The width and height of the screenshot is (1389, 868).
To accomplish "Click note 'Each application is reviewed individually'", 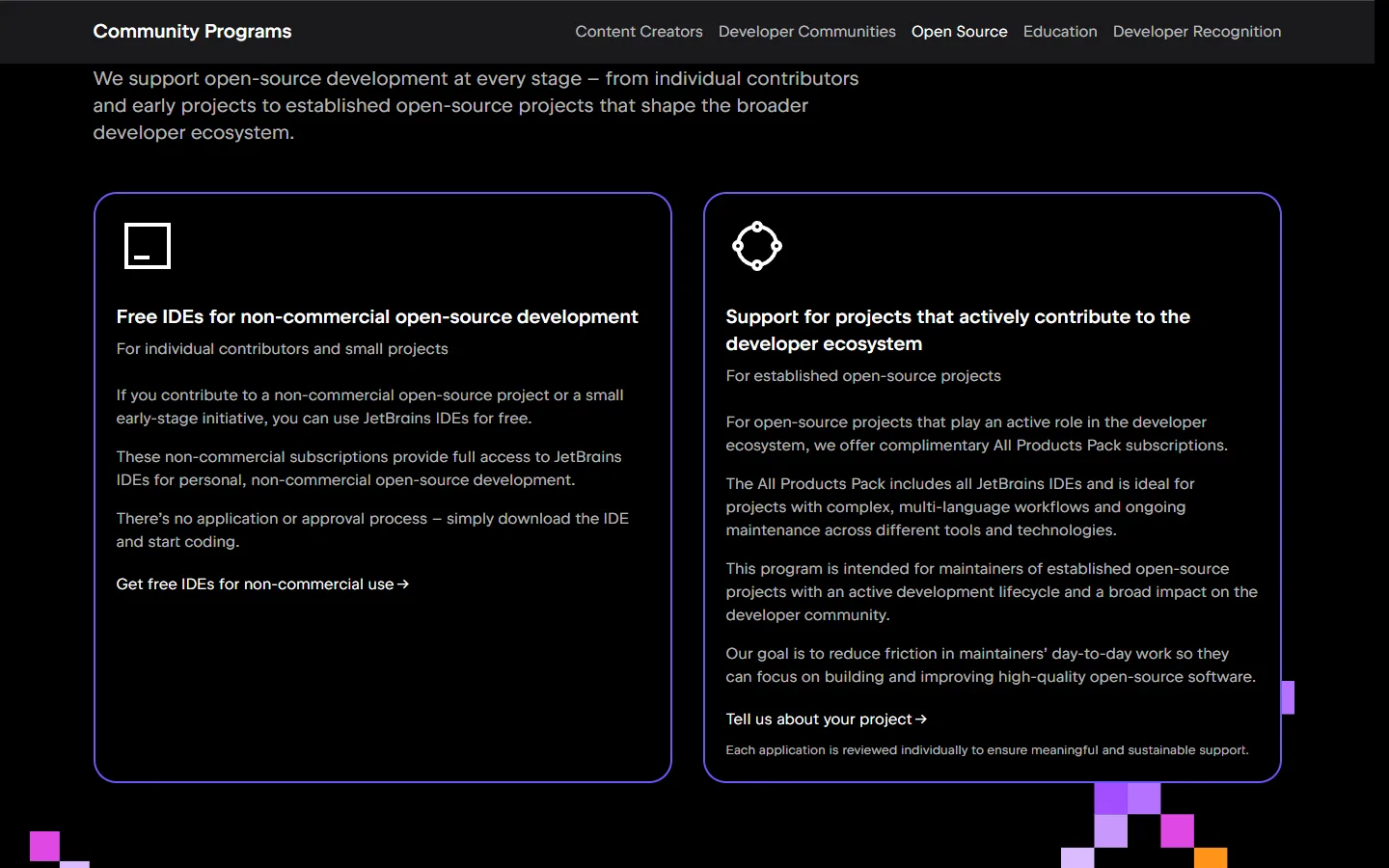I will coord(987,749).
